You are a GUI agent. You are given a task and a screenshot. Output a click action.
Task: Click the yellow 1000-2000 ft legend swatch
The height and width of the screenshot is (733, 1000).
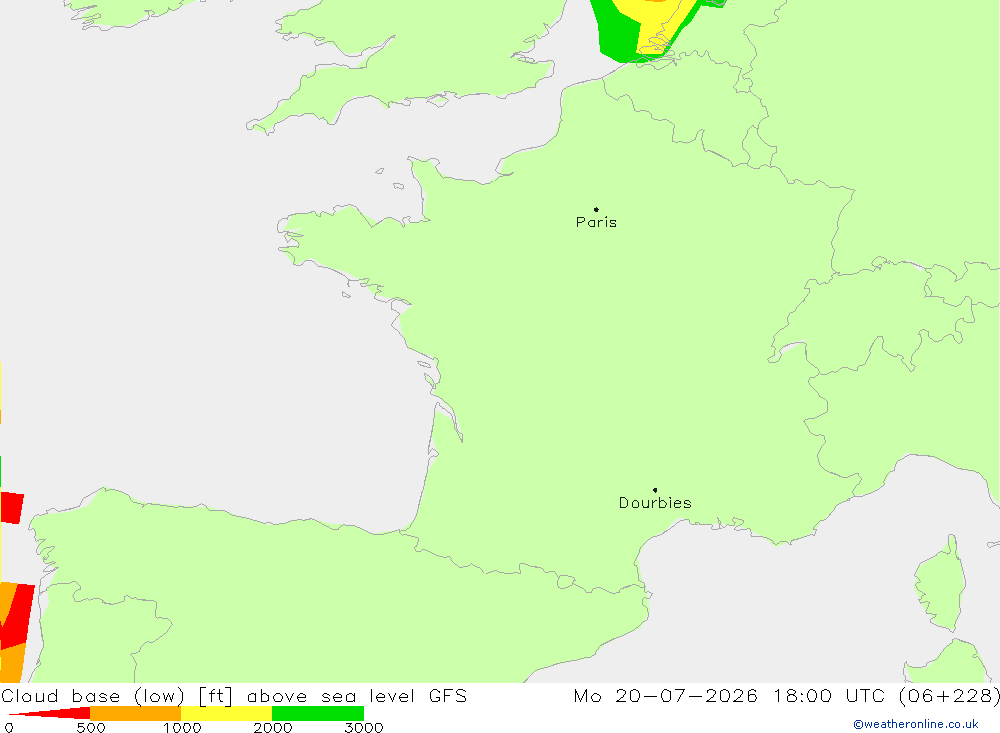(226, 713)
